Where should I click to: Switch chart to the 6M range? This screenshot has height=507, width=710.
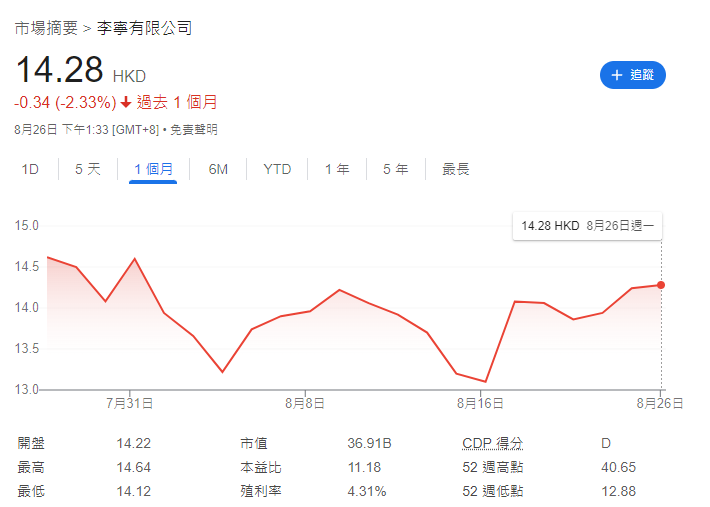click(218, 170)
